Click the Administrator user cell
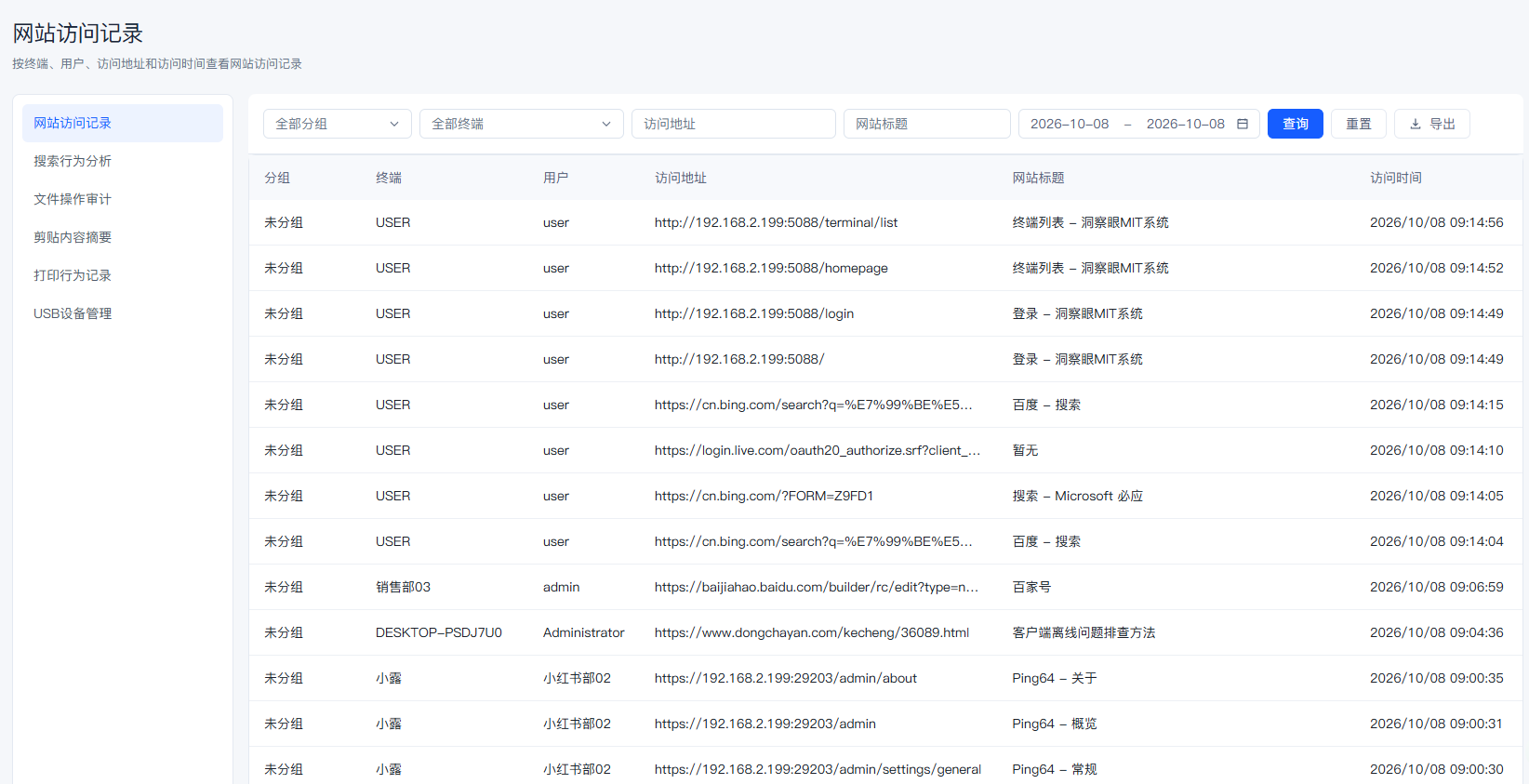1529x784 pixels. click(584, 632)
